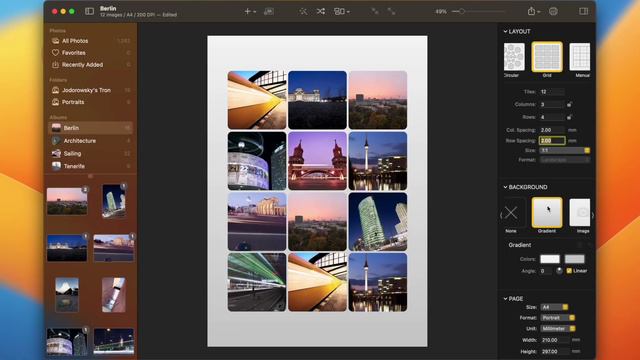The image size is (640, 360).
Task: Select the Berlin album
Action: pos(90,128)
